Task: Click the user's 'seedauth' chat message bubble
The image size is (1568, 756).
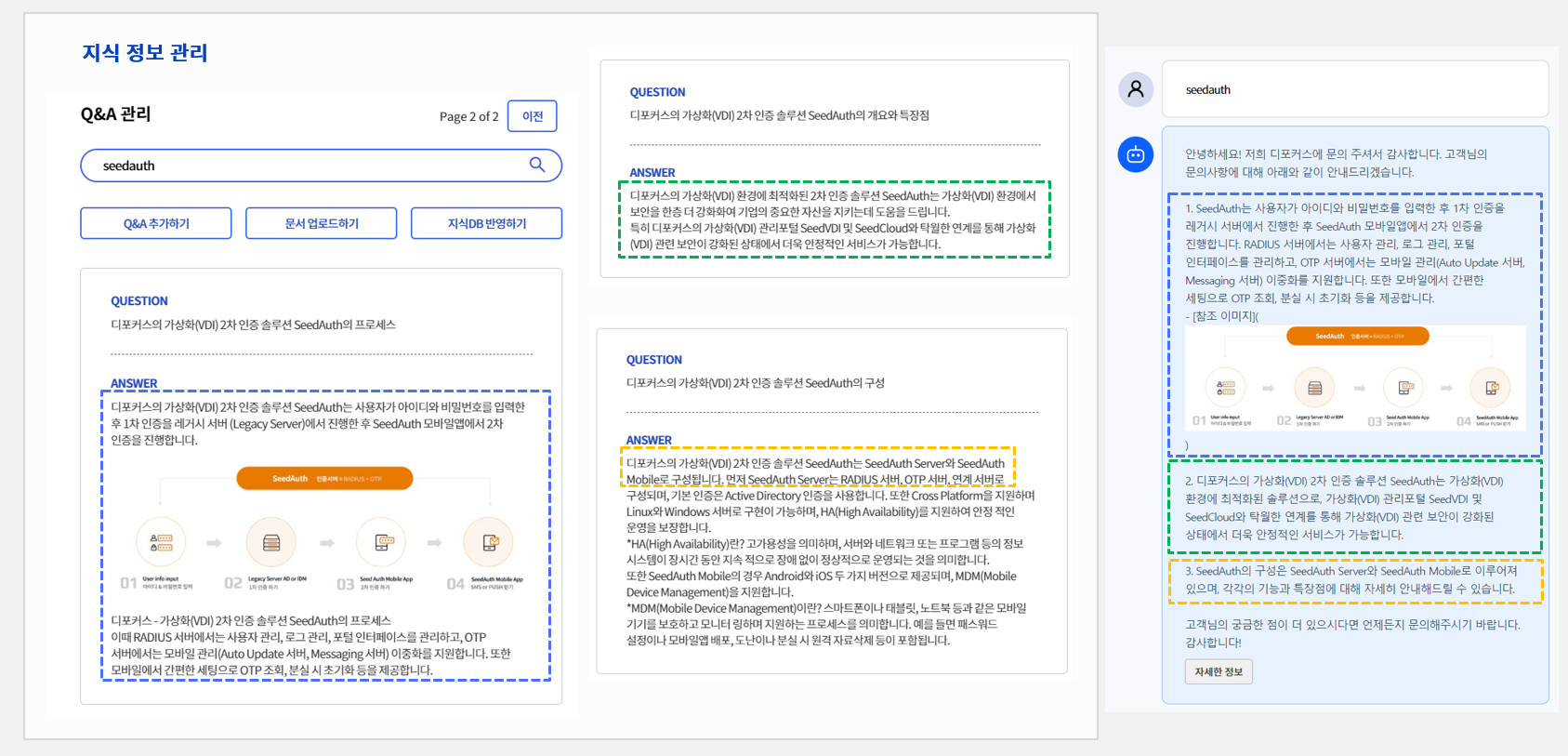Action: pos(1355,89)
